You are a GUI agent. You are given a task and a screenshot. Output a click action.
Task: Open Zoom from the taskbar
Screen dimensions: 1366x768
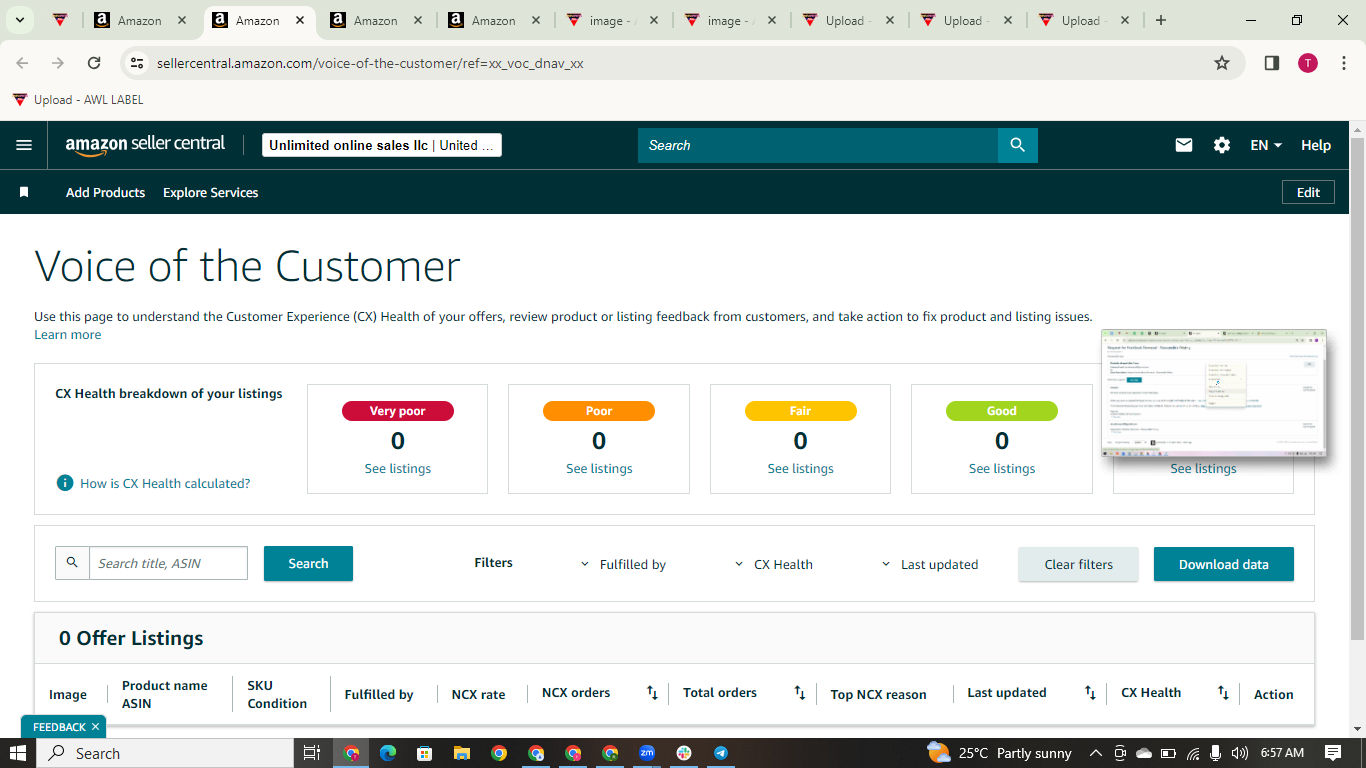[x=647, y=753]
